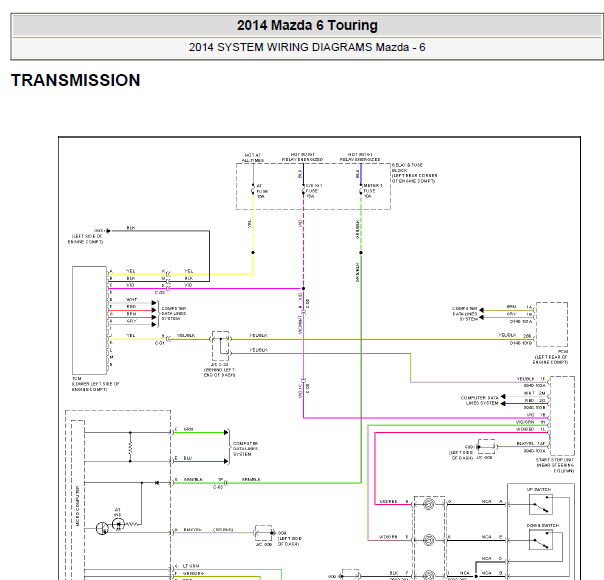Click the AT fuse 10A symbol
Viewport: 604px width, 580px height.
(x=253, y=191)
